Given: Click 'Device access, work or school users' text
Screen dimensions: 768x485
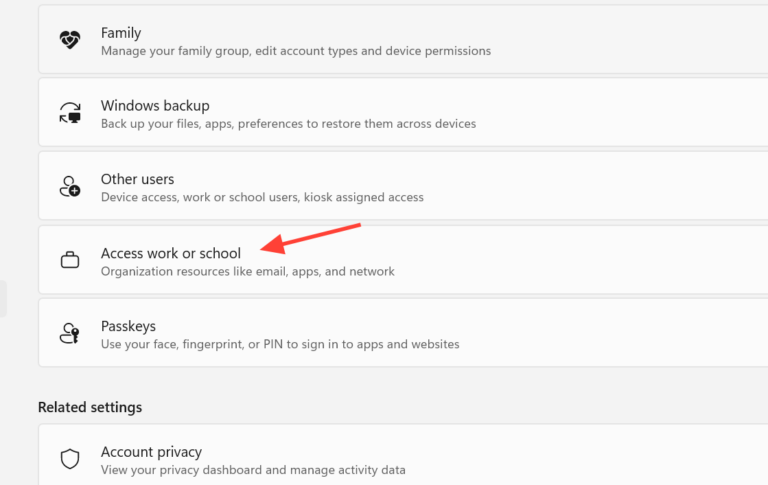Looking at the screenshot, I should pyautogui.click(x=262, y=197).
